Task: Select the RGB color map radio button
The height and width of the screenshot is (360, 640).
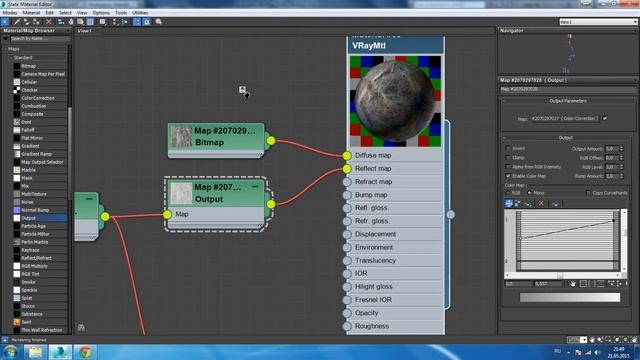Action: pos(508,193)
